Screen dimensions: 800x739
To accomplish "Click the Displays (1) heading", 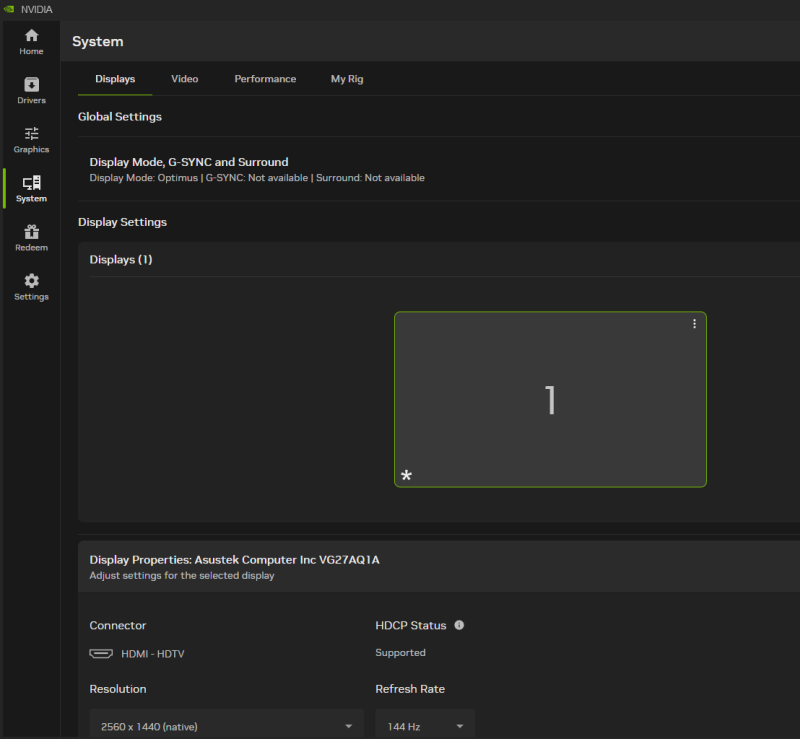I will coord(121,259).
